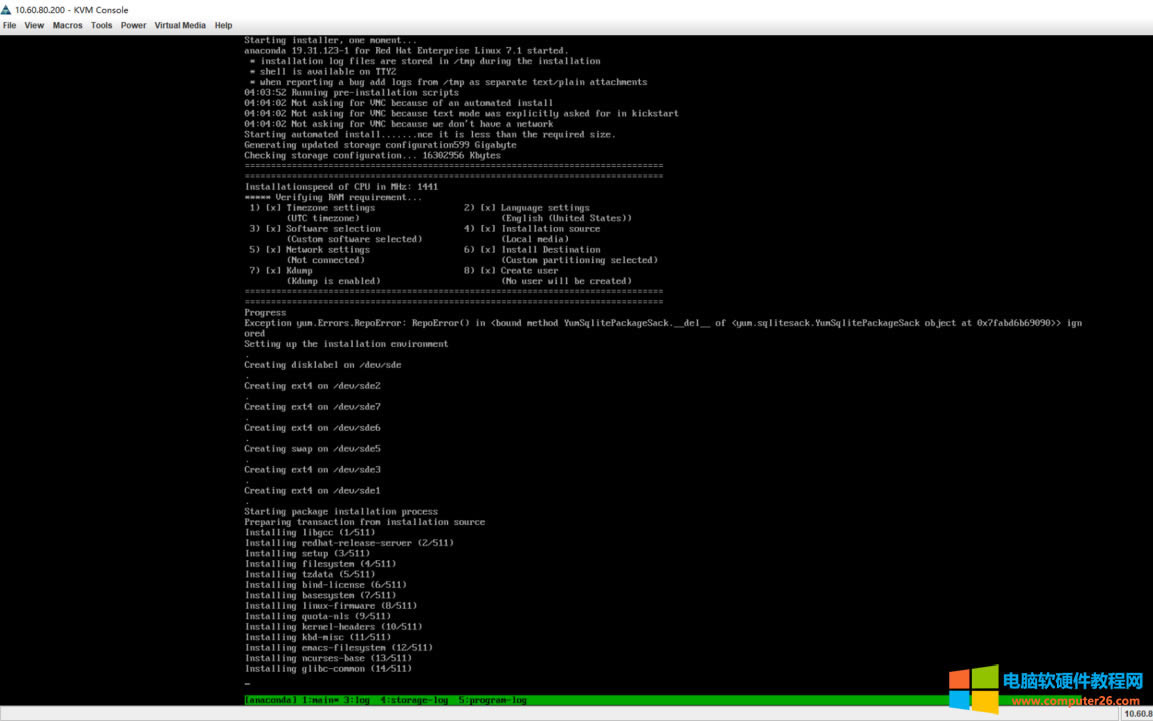Image resolution: width=1153 pixels, height=721 pixels.
Task: Select the 3:log tab in status bar
Action: click(x=358, y=700)
